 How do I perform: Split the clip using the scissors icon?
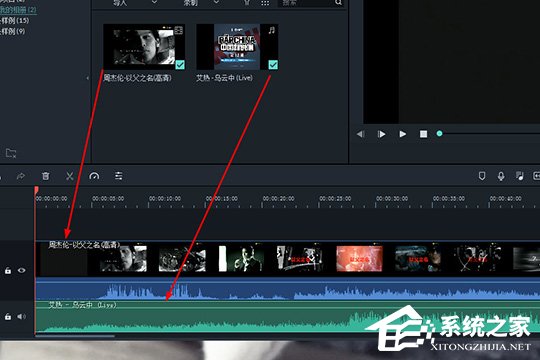pyautogui.click(x=70, y=176)
